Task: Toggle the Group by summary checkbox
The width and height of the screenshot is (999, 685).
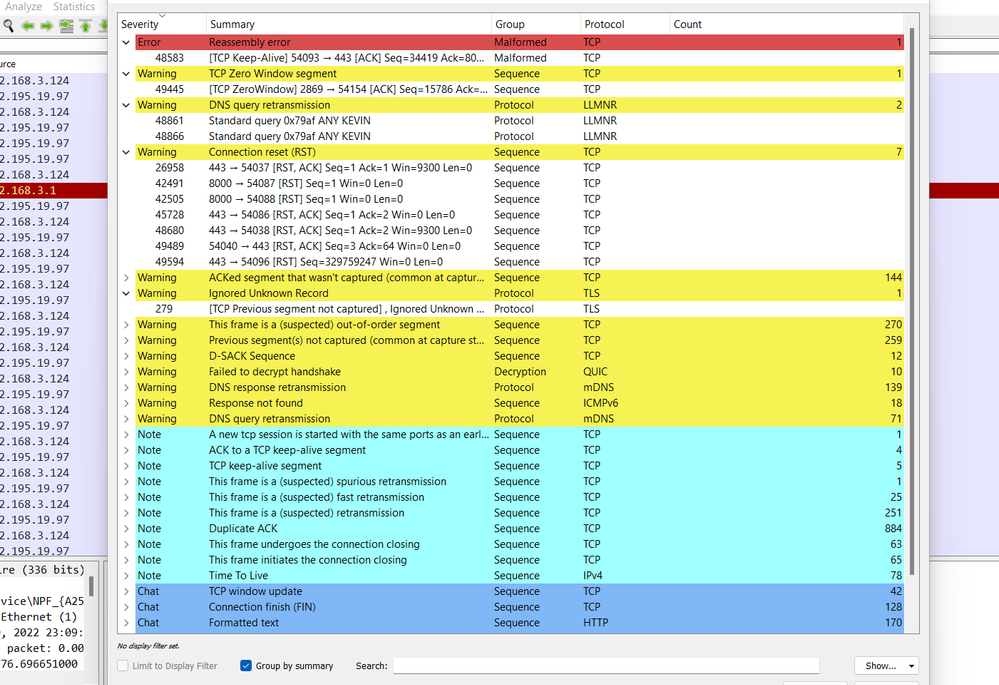Action: click(x=246, y=666)
